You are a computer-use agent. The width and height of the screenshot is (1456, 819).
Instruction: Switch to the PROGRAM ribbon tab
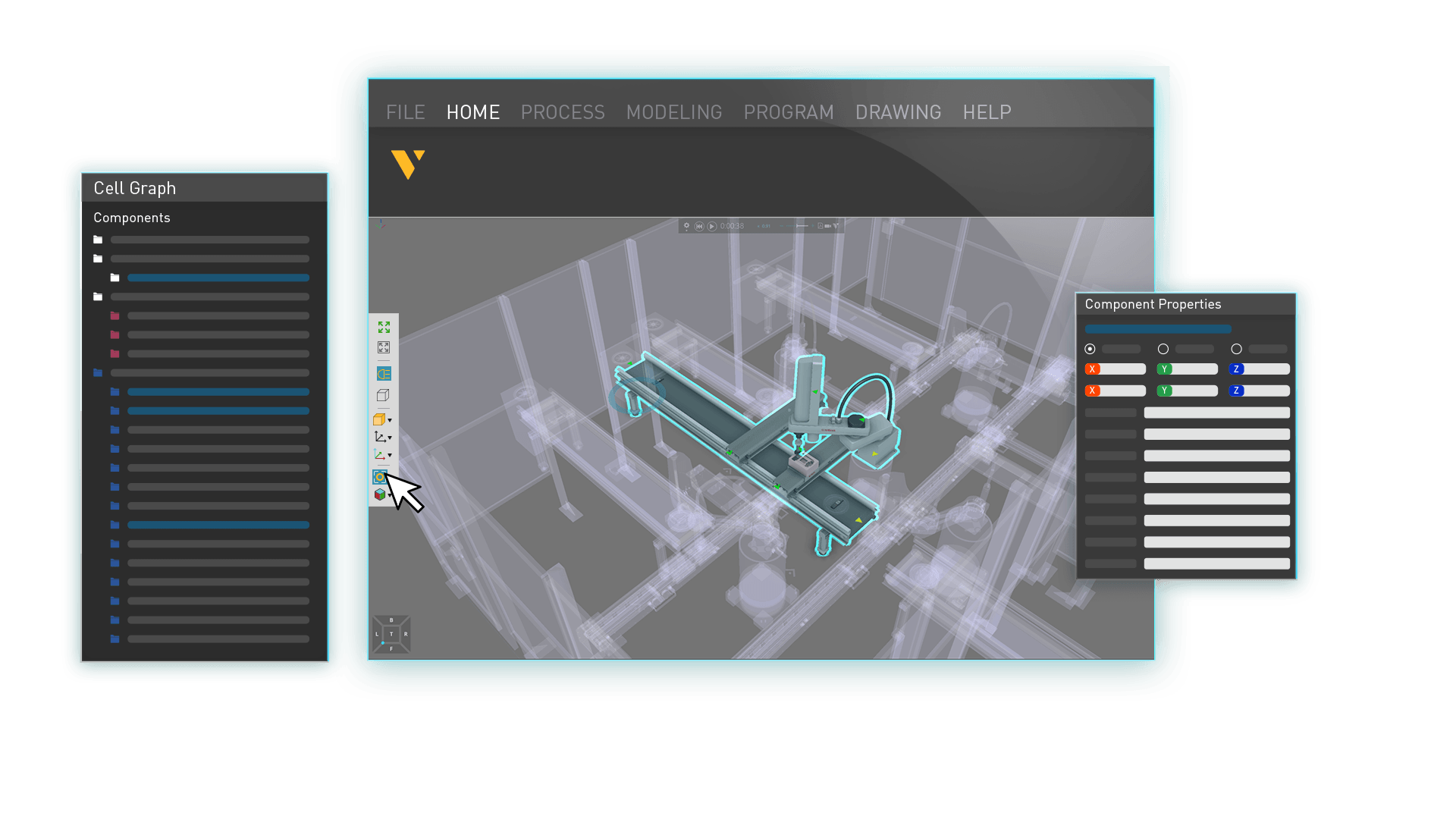click(x=789, y=112)
